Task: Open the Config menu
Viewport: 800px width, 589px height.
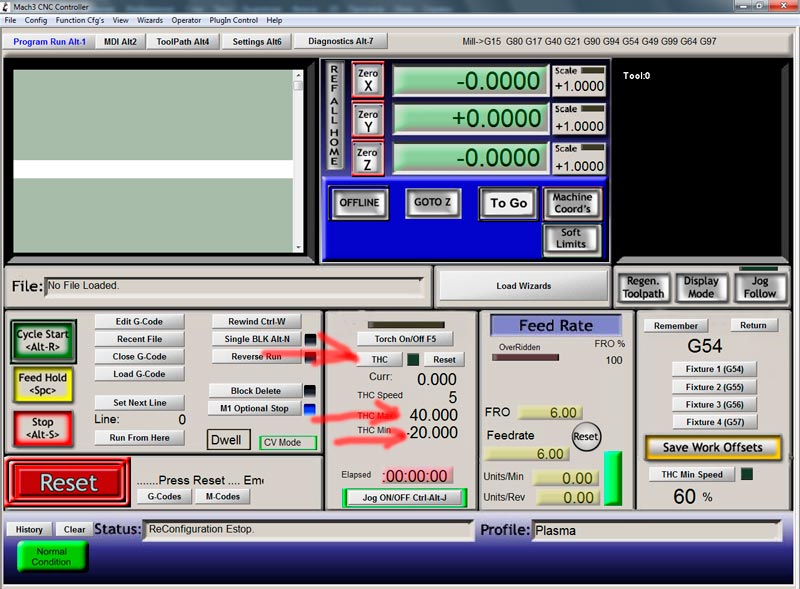Action: pos(36,20)
